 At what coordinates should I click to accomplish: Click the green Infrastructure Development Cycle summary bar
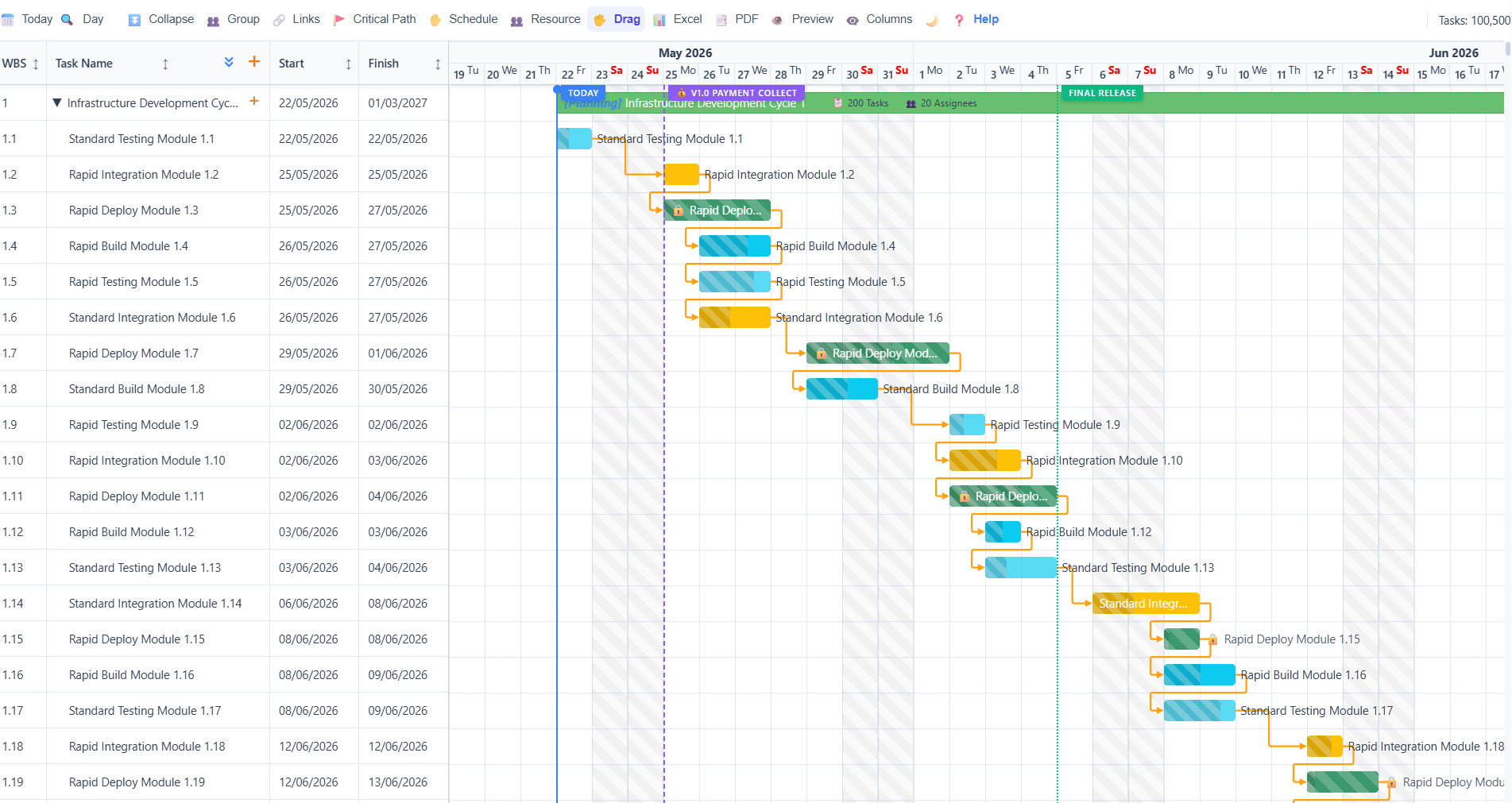(x=1030, y=103)
